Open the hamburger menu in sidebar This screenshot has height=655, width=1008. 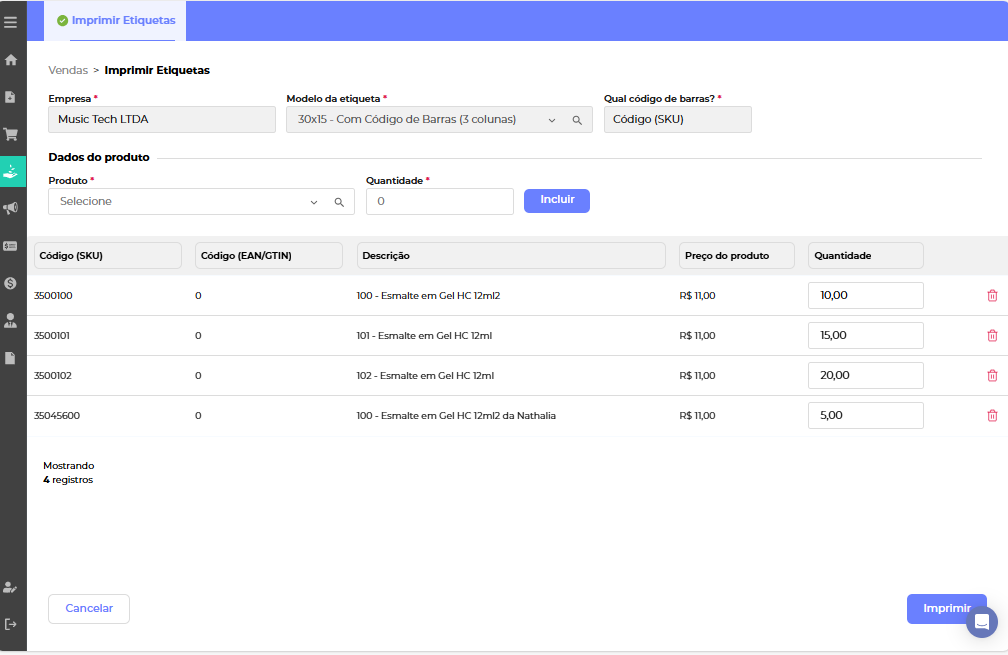[11, 21]
